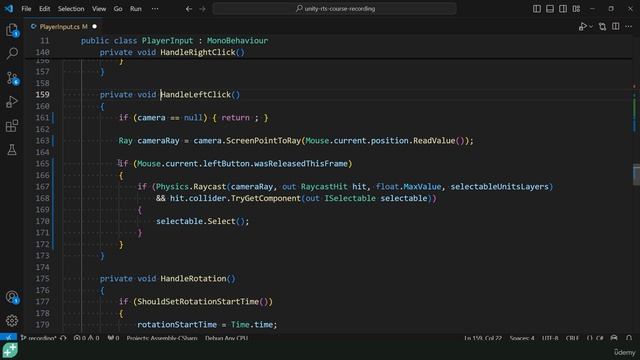Open remote window indicator in status bar
This screenshot has height=360, width=640.
(8, 338)
